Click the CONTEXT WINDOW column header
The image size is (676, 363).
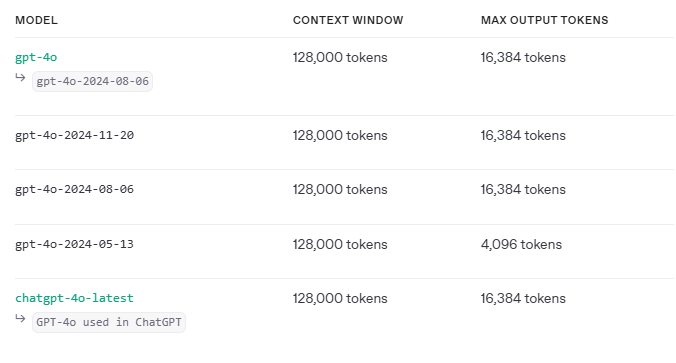[x=348, y=20]
